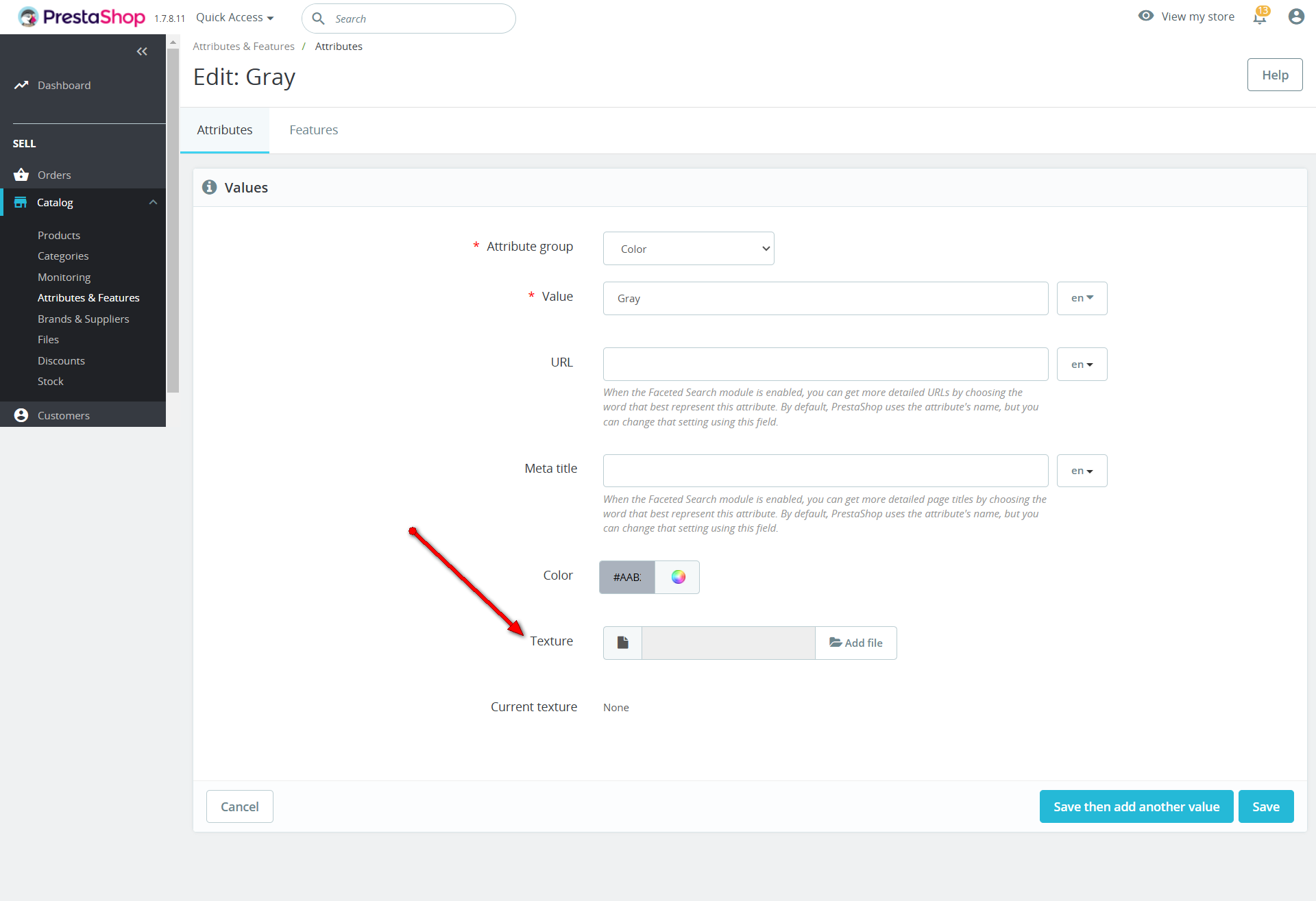Collapse the Catalog menu section
Viewport: 1316px width, 901px height.
[153, 202]
